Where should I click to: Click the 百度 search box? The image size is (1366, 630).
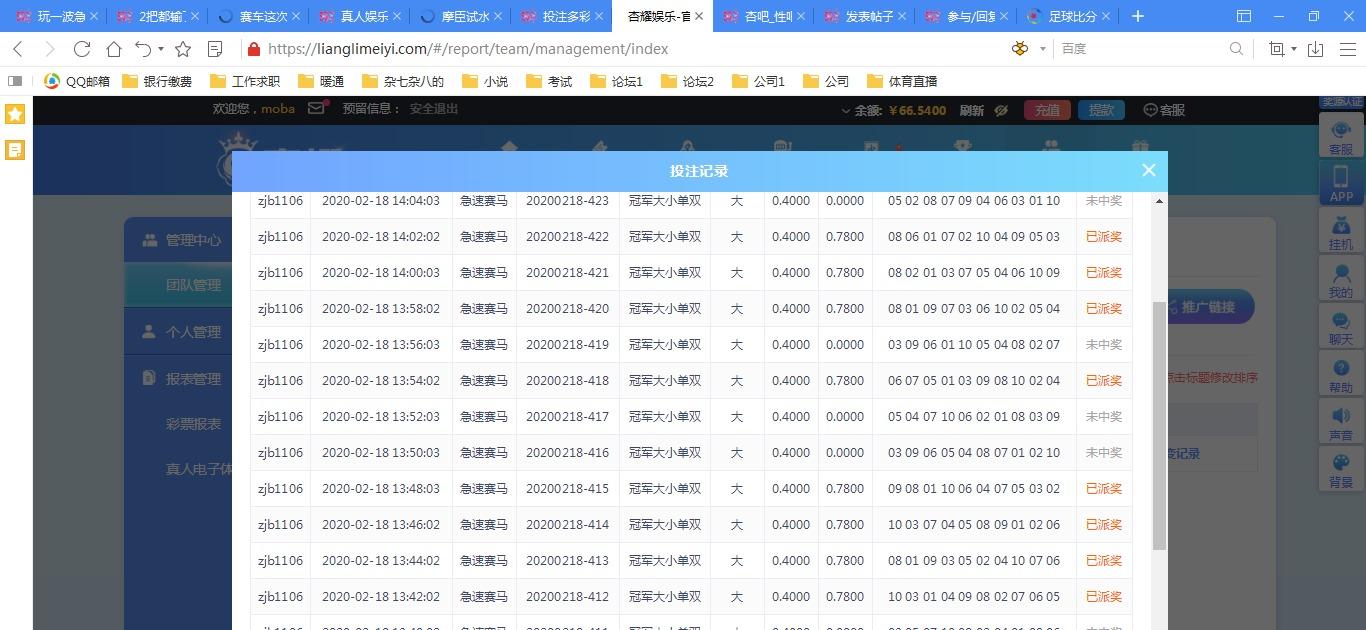1140,49
